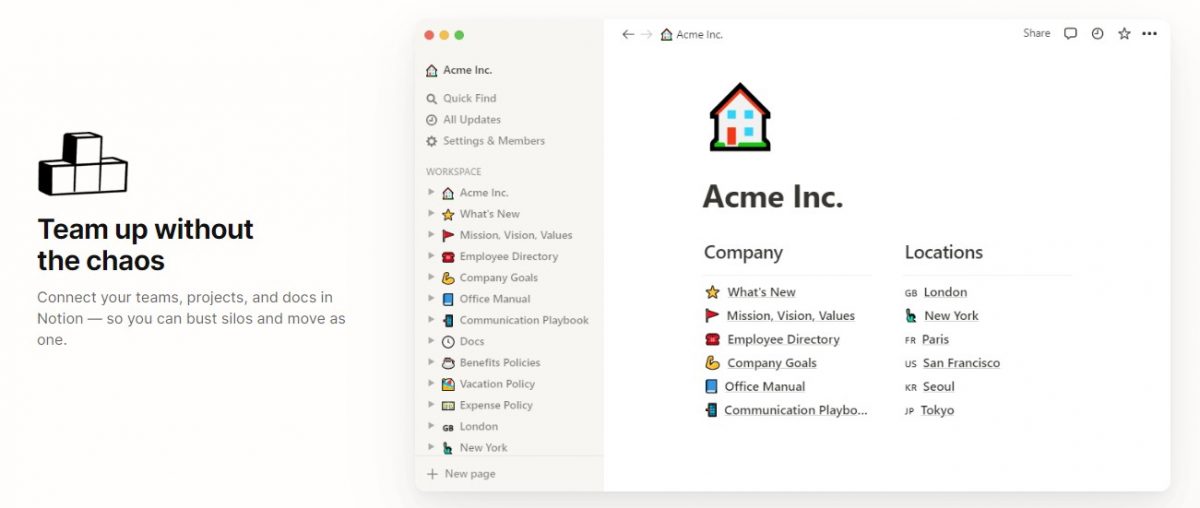Click the clock icon beside Docs in sidebar
The image size is (1200, 508).
coord(448,342)
